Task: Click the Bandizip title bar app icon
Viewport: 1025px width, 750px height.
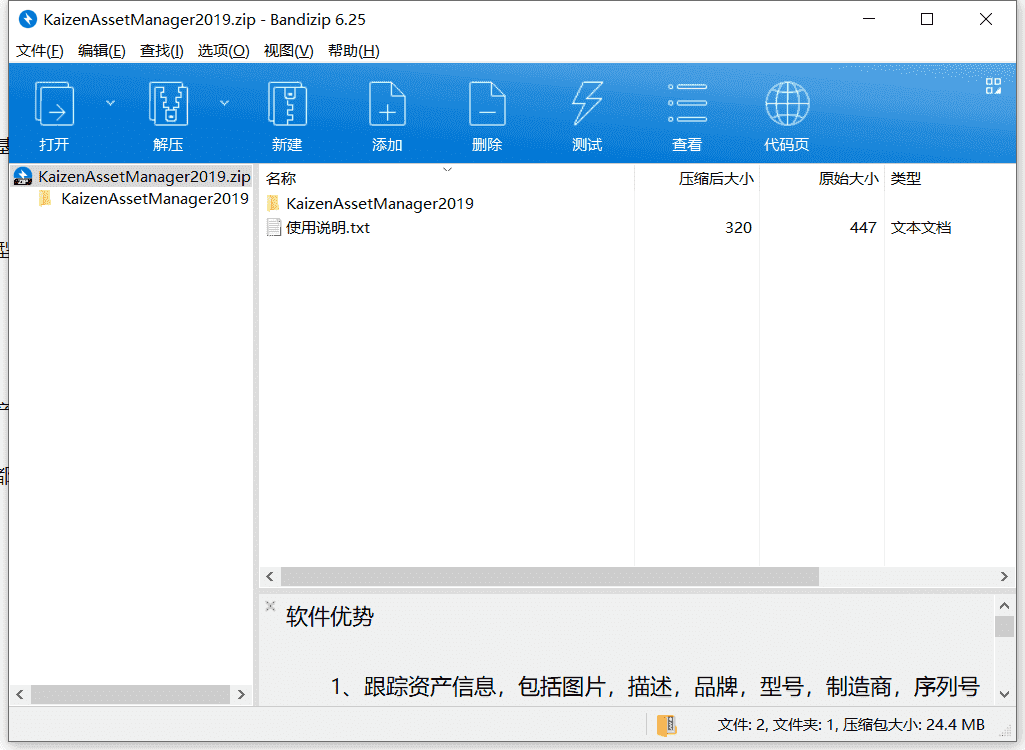Action: point(27,20)
